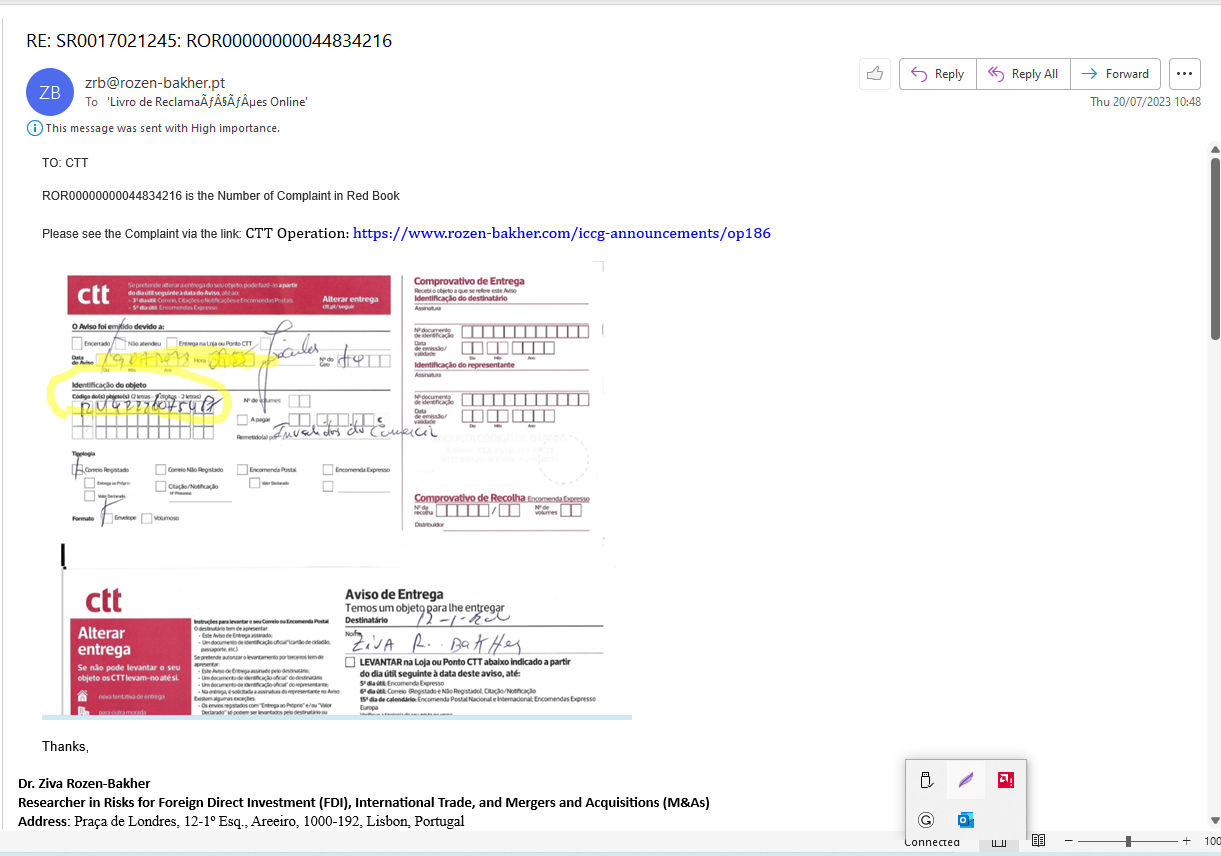This screenshot has height=856, width=1221.
Task: Click the Reply All button
Action: (x=1023, y=74)
